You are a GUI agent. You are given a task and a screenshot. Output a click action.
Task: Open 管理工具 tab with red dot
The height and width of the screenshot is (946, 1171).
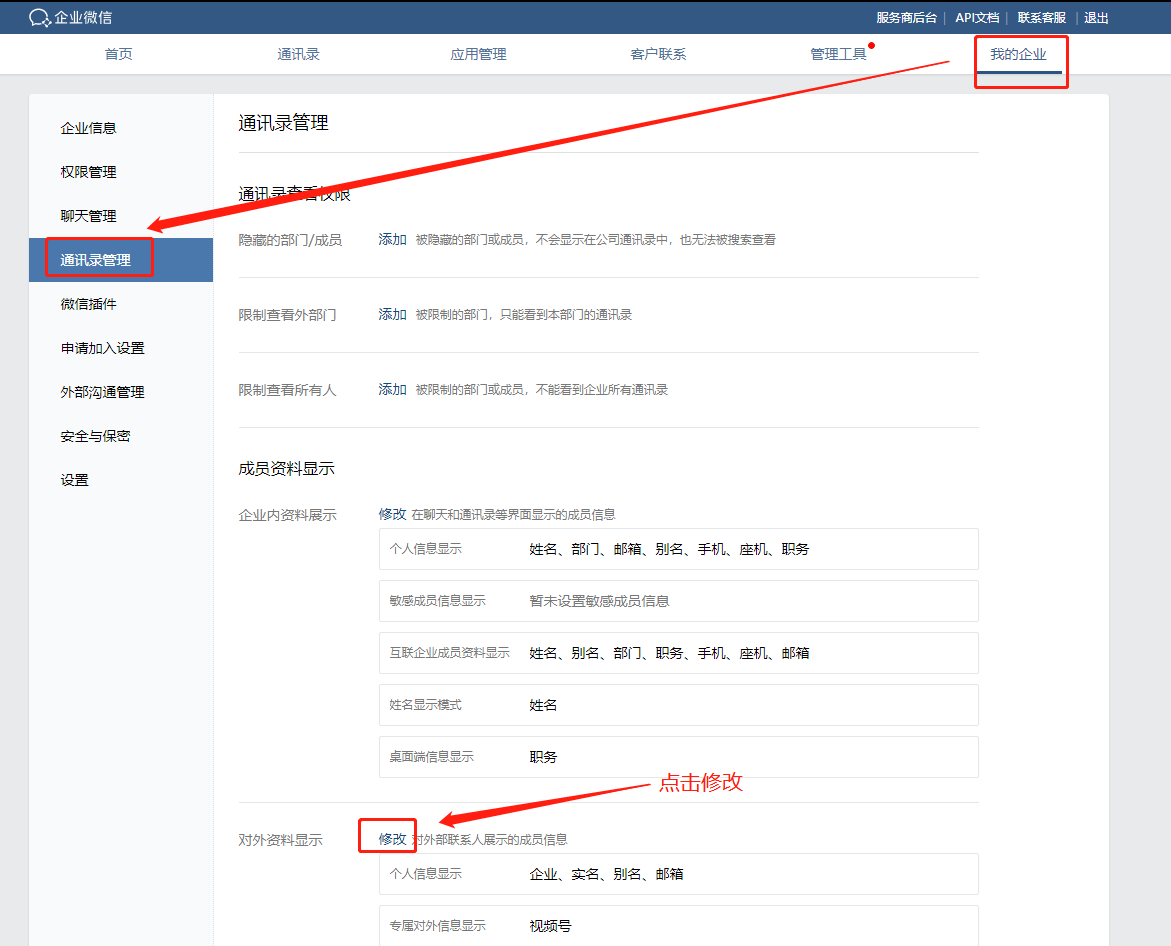tap(838, 54)
